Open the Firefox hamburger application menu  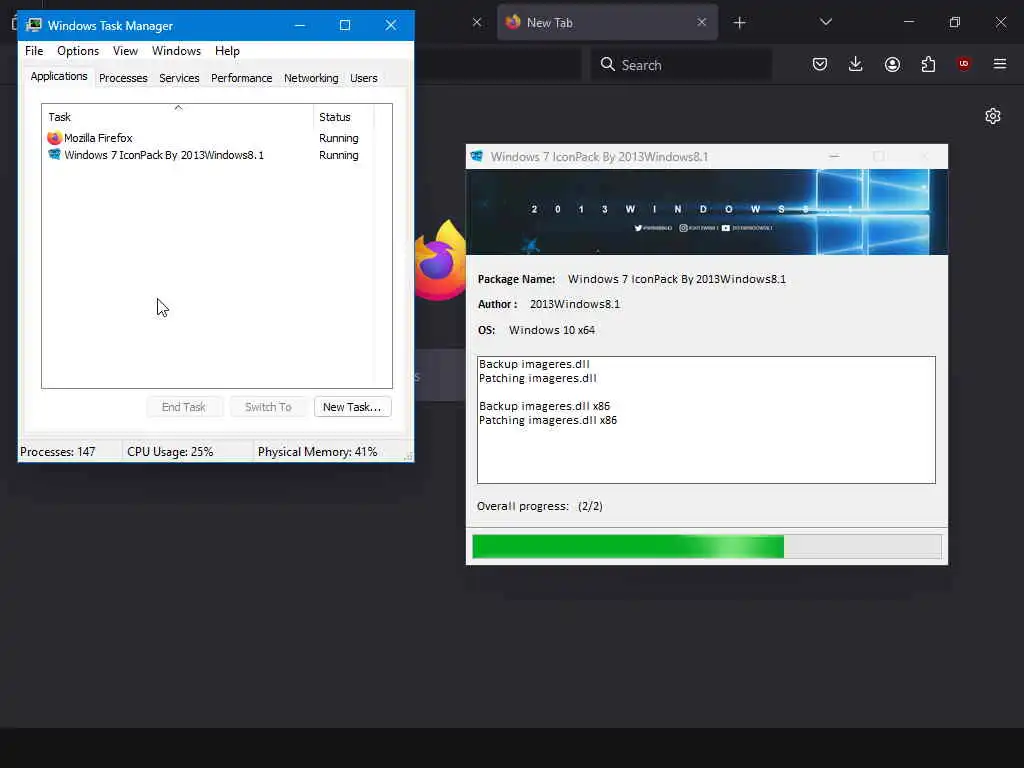(x=999, y=64)
